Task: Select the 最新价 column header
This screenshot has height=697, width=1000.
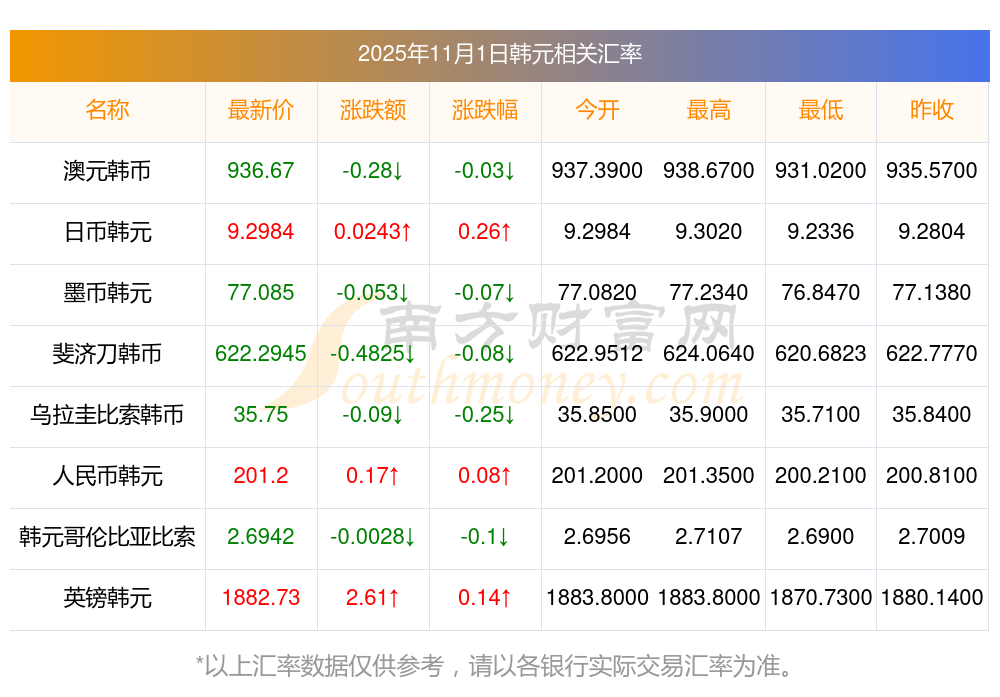Action: click(261, 110)
